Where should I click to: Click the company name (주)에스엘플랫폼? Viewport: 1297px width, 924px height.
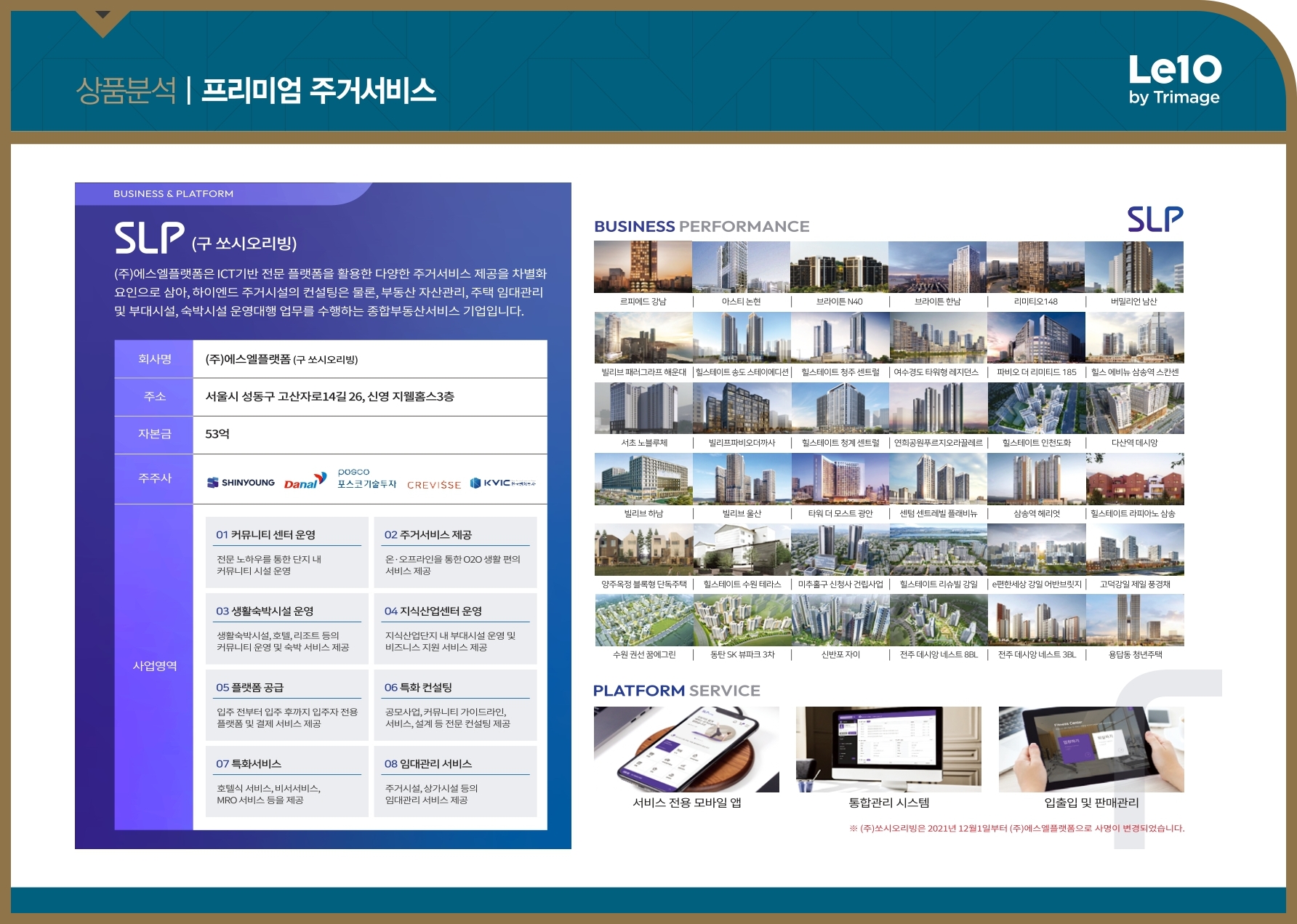point(248,359)
